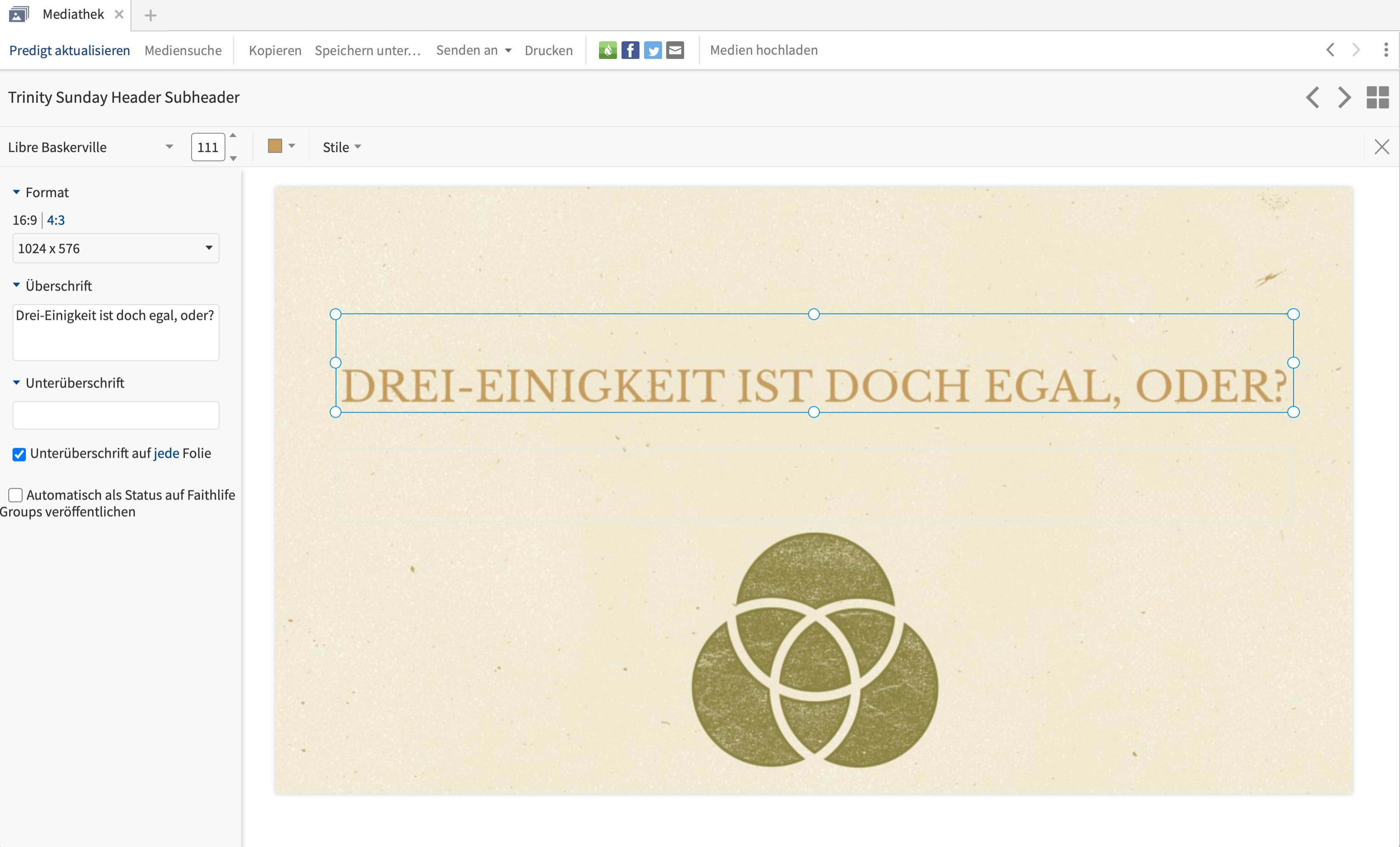Image resolution: width=1400 pixels, height=847 pixels.
Task: Share slide on Twitter
Action: point(653,50)
